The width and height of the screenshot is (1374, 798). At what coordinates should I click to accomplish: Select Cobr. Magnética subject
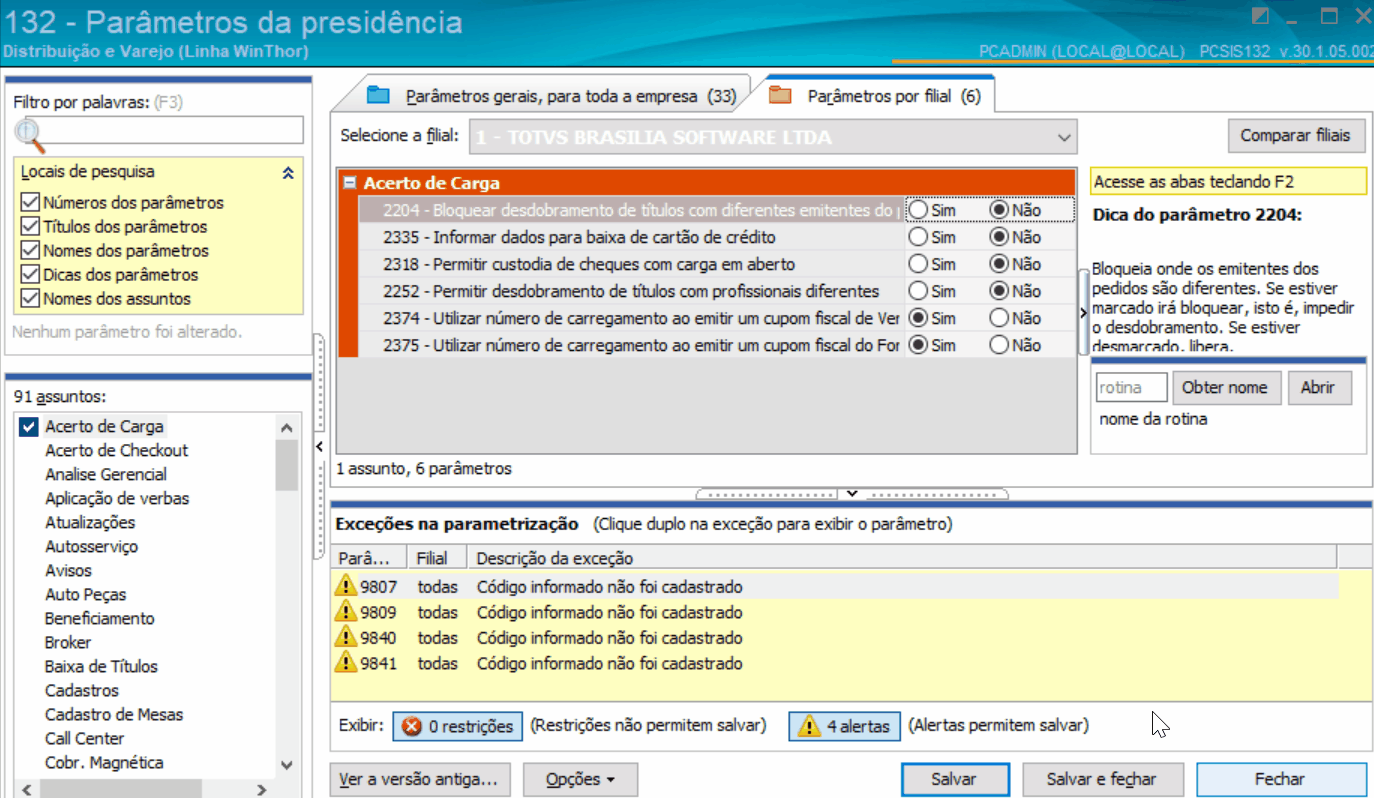pos(104,763)
